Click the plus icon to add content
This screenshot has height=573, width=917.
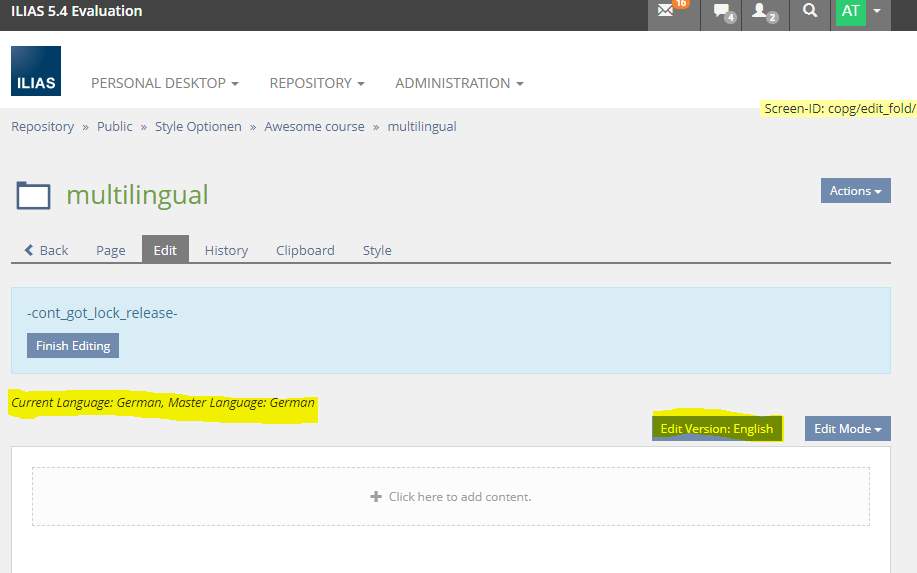click(x=376, y=496)
